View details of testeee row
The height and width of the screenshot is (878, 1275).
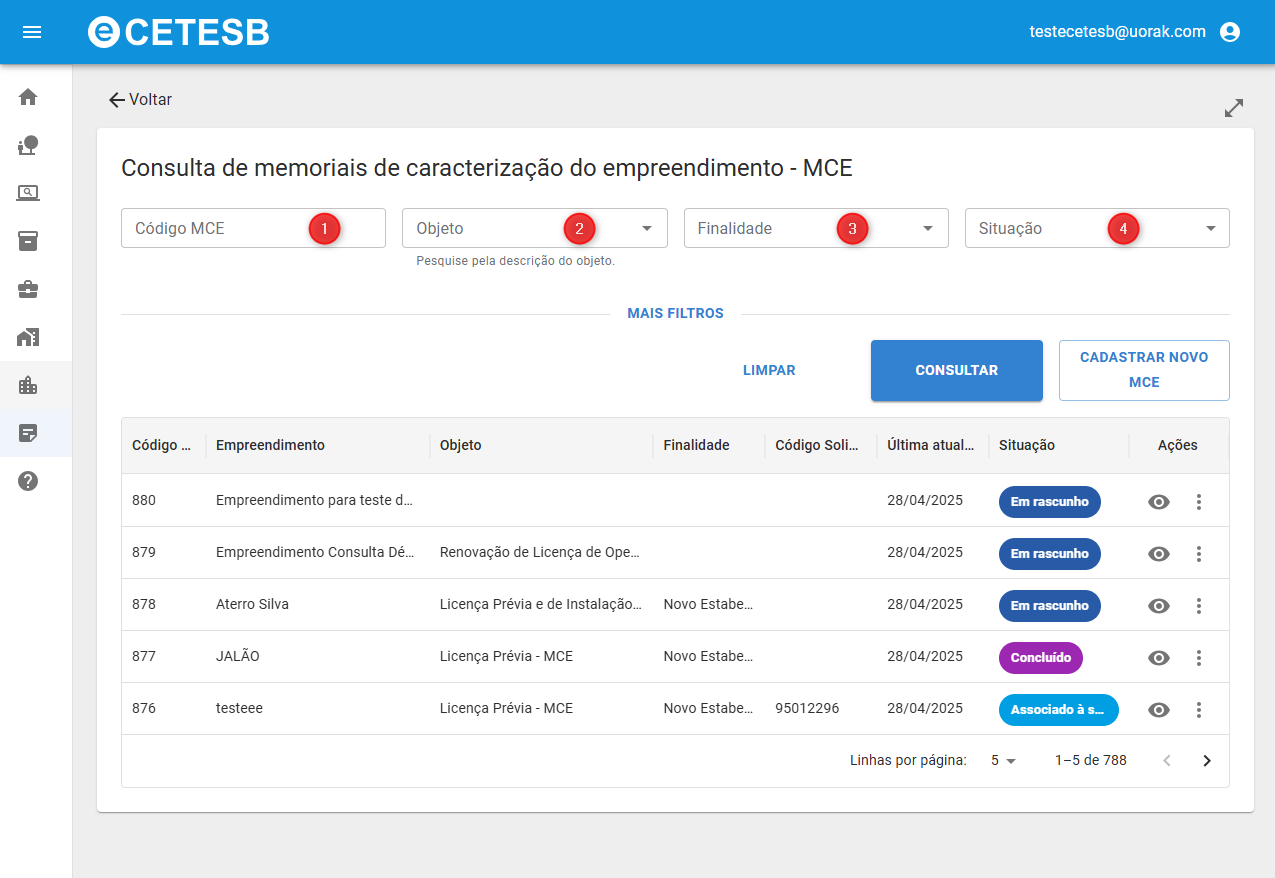(1159, 710)
